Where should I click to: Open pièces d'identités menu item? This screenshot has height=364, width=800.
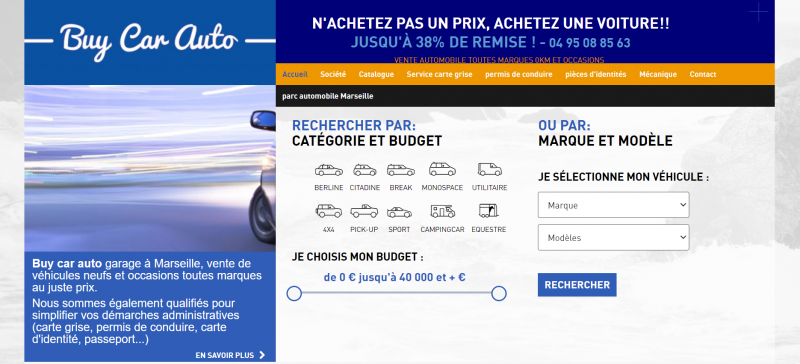click(595, 74)
